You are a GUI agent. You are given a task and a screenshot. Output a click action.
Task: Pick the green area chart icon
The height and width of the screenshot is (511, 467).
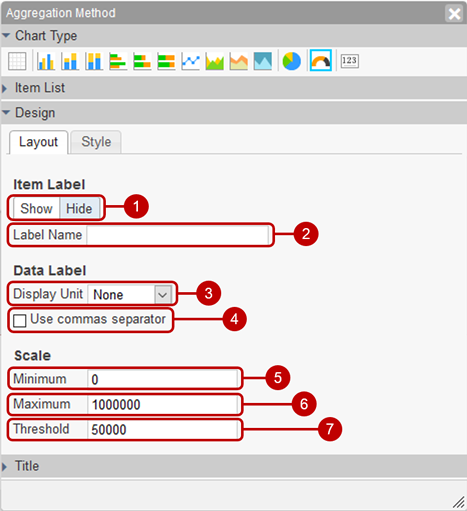215,61
